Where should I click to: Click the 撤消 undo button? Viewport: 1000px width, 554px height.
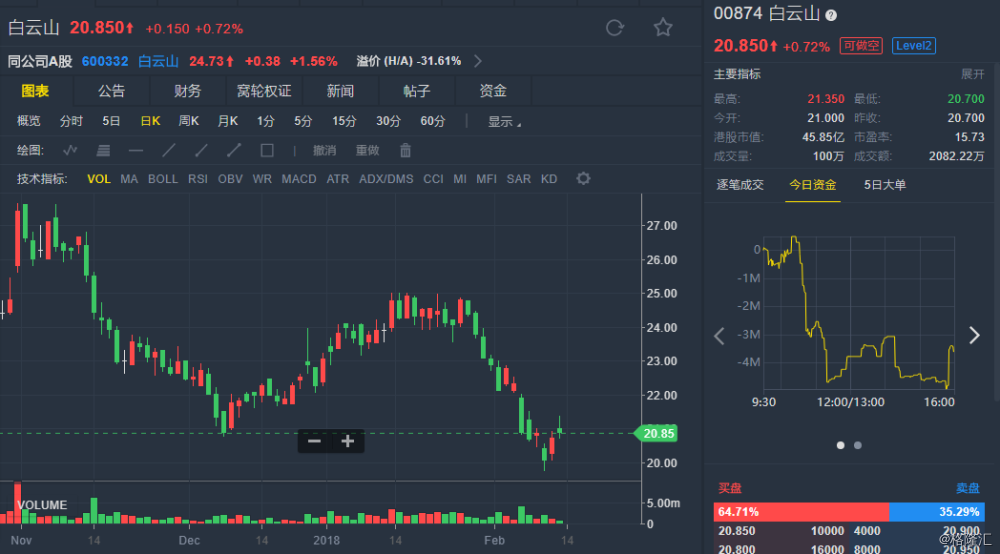click(x=325, y=150)
